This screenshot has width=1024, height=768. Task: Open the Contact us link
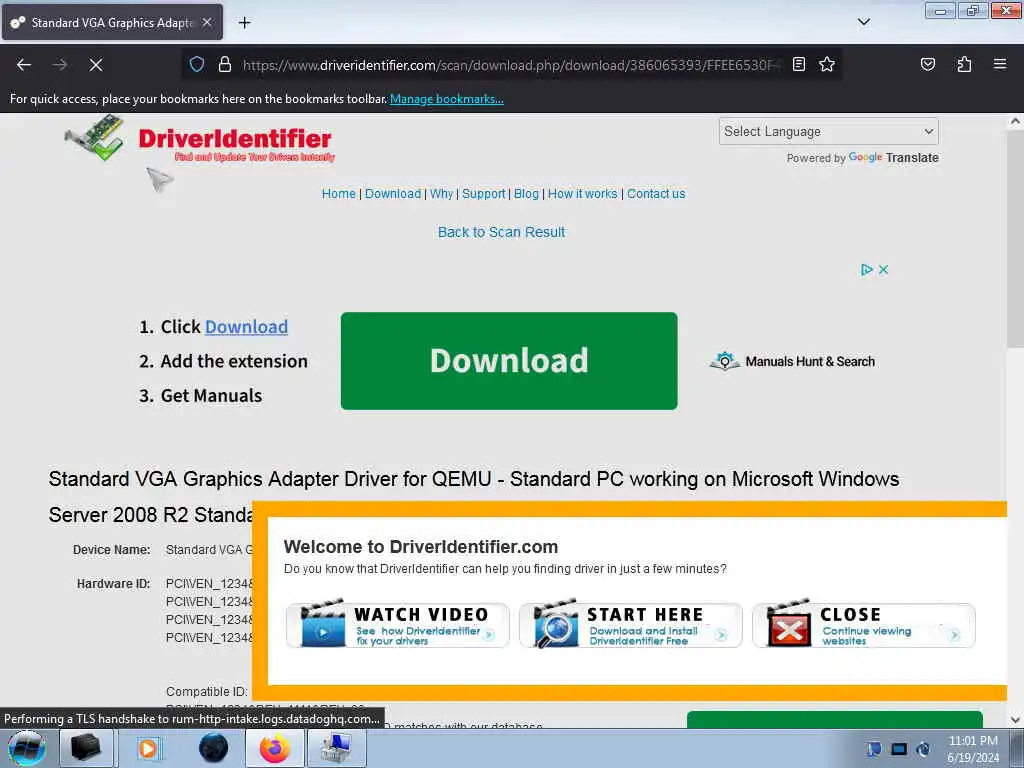tap(656, 194)
